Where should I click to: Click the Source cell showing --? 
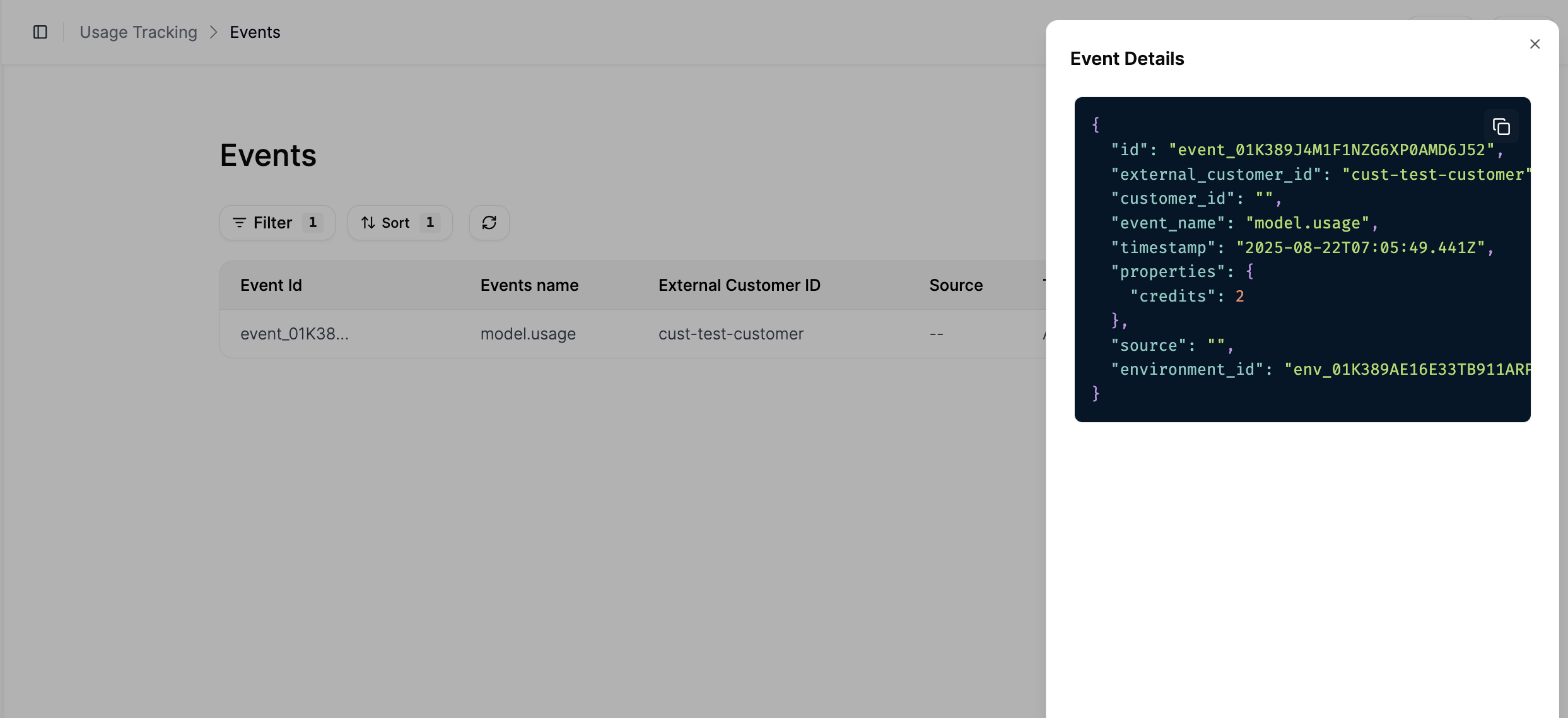pyautogui.click(x=937, y=334)
